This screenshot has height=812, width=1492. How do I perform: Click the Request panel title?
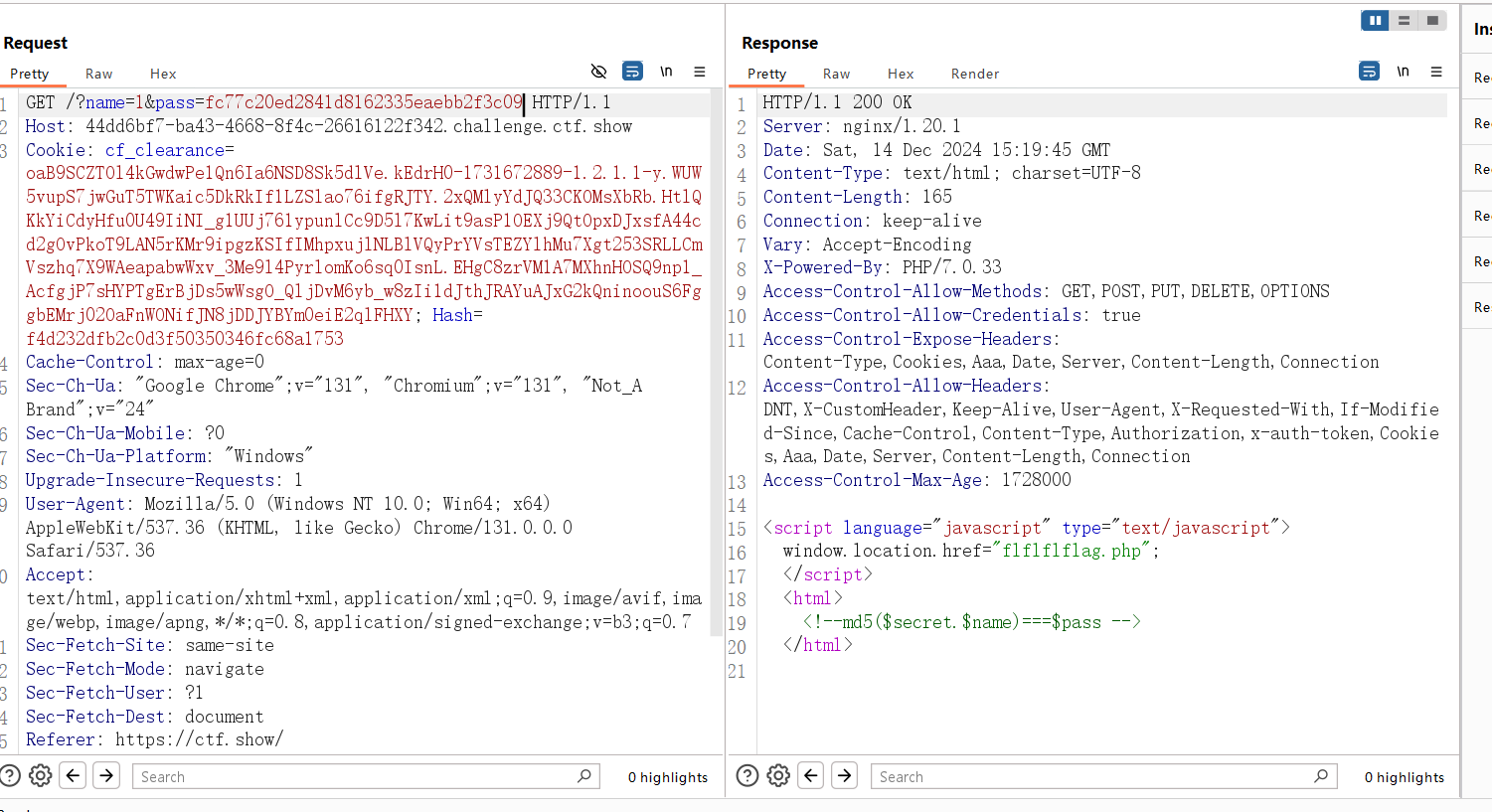(x=36, y=43)
